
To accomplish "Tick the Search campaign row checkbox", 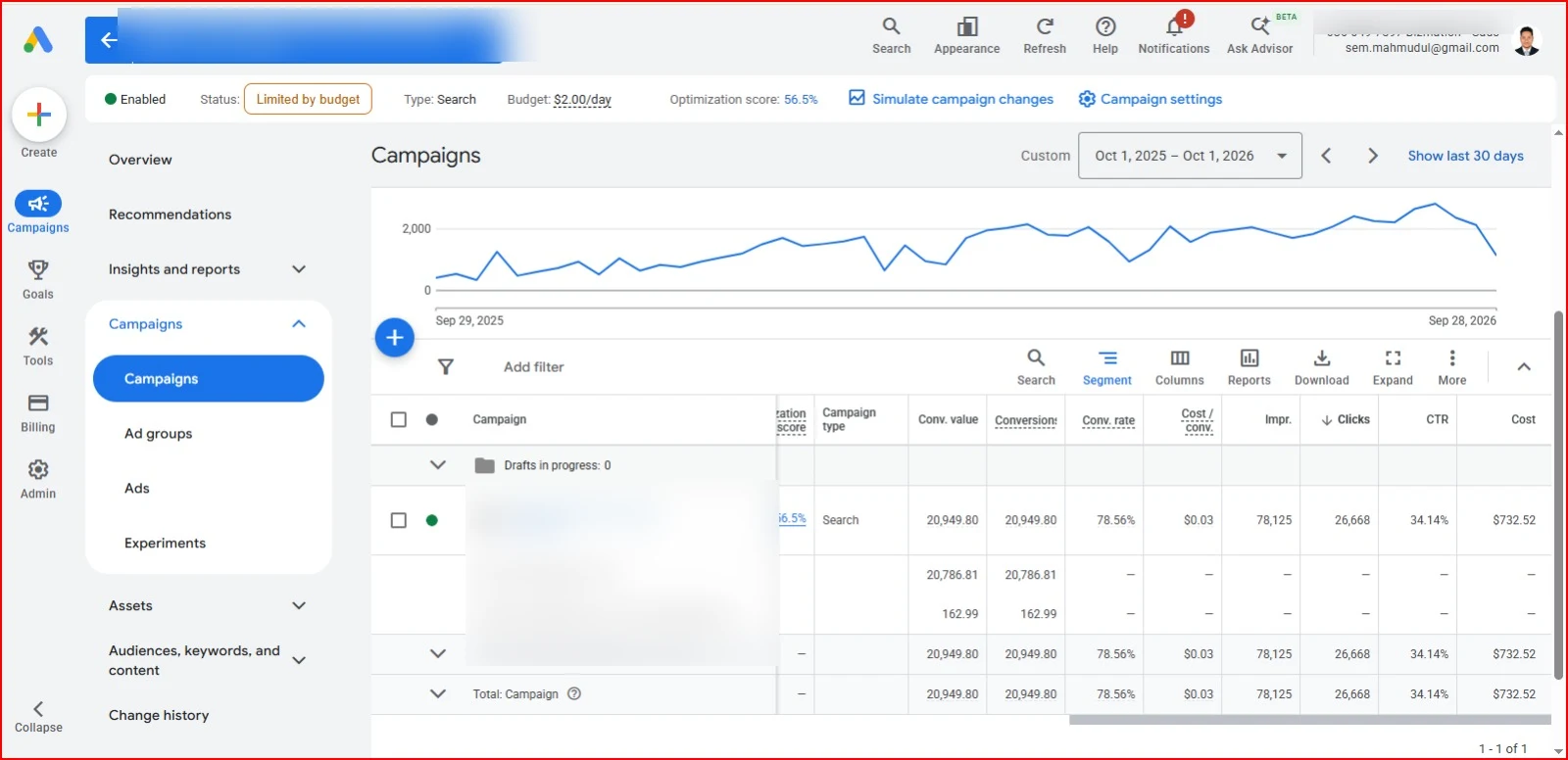I will [x=399, y=520].
